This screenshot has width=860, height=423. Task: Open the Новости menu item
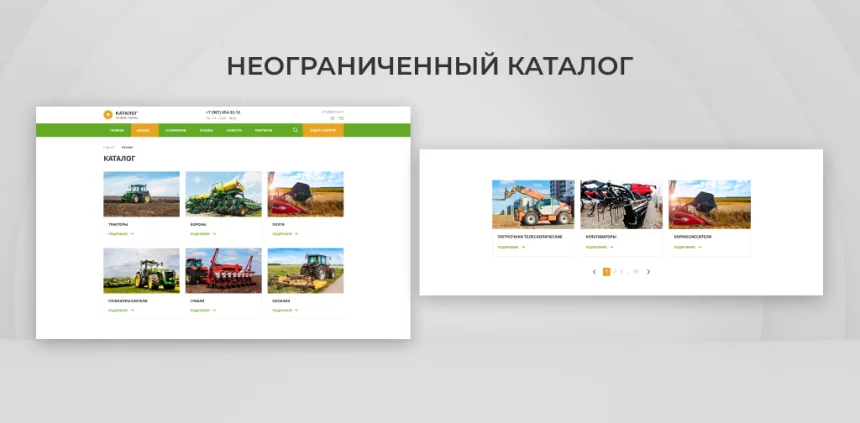(234, 130)
